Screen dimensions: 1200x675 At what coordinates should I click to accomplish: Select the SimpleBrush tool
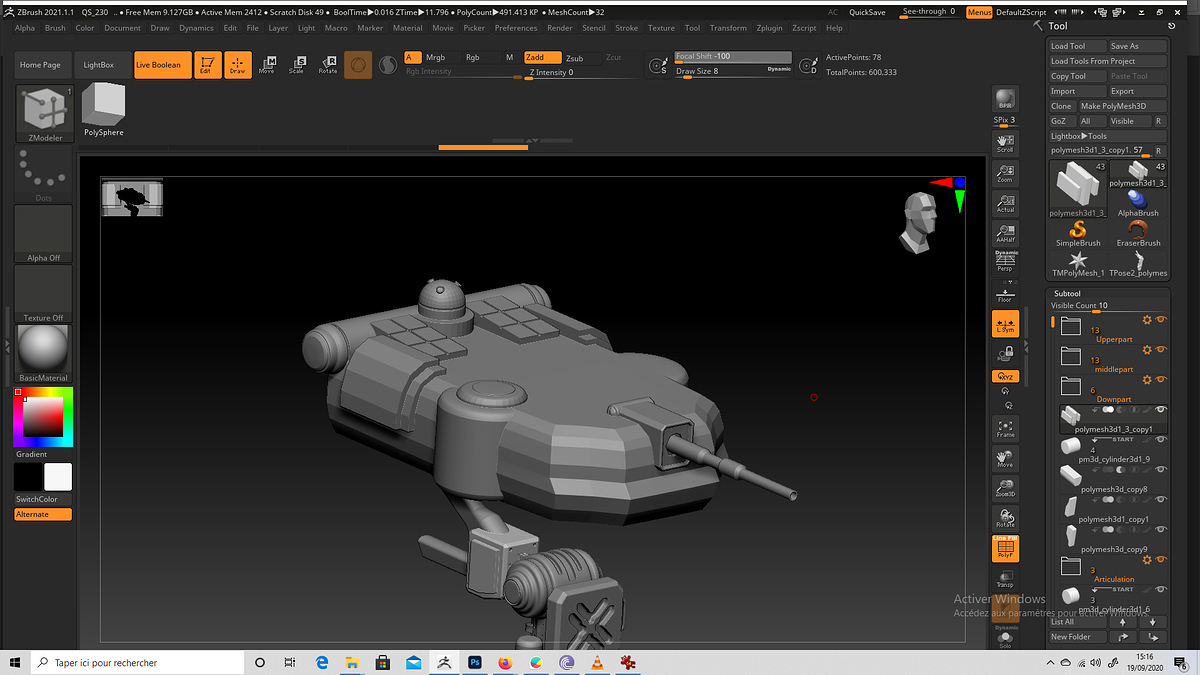(1078, 235)
